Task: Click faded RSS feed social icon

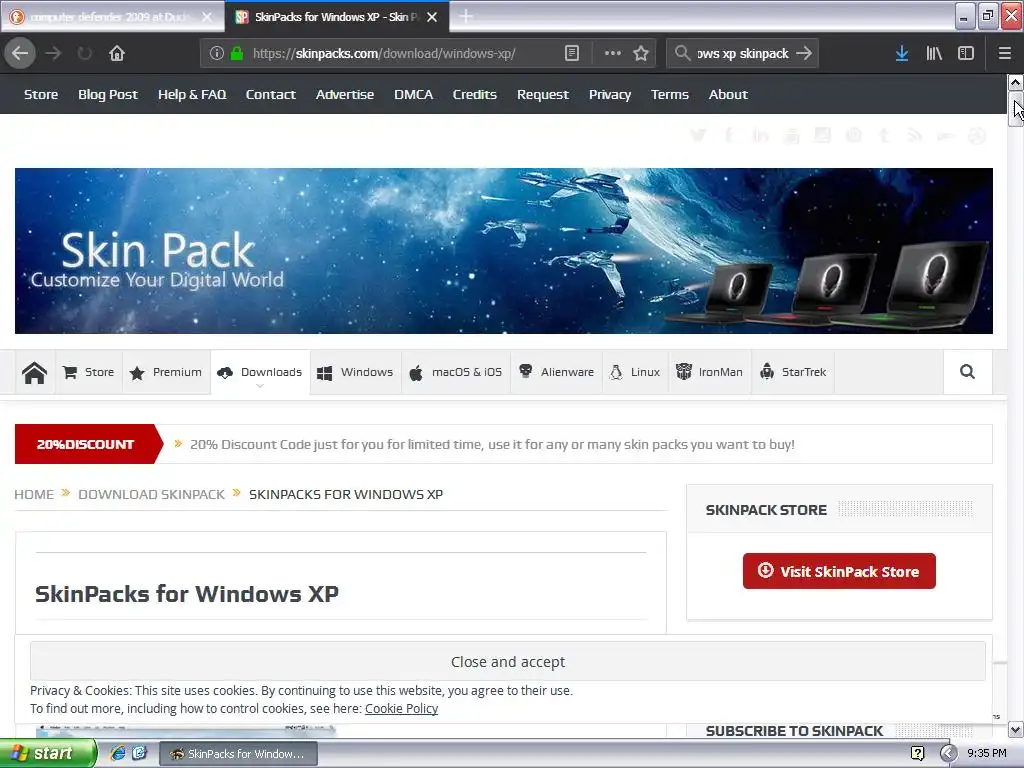Action: [x=914, y=135]
